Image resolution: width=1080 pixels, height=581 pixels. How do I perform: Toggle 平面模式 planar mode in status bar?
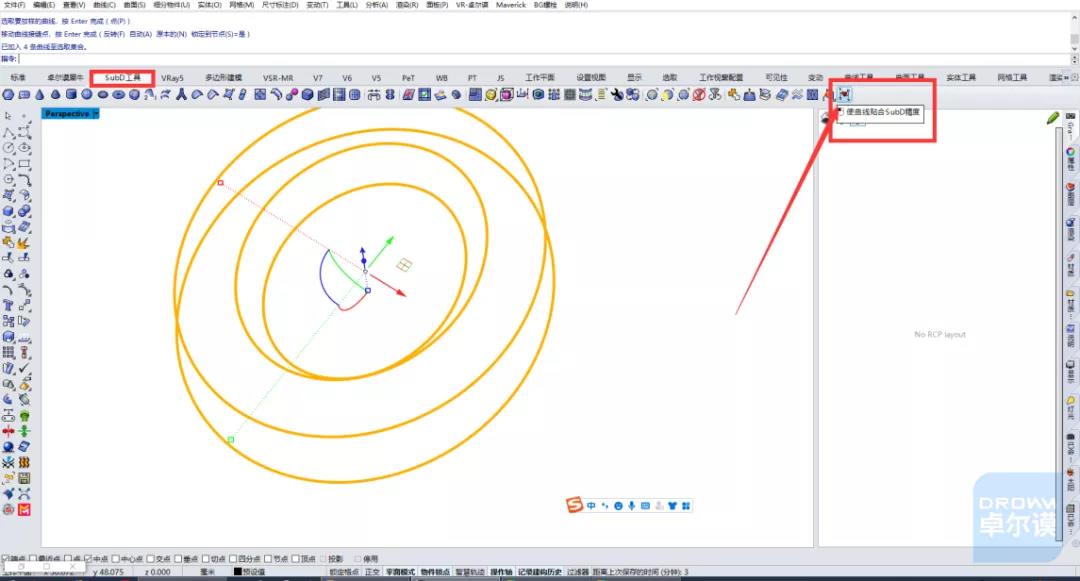tap(400, 572)
